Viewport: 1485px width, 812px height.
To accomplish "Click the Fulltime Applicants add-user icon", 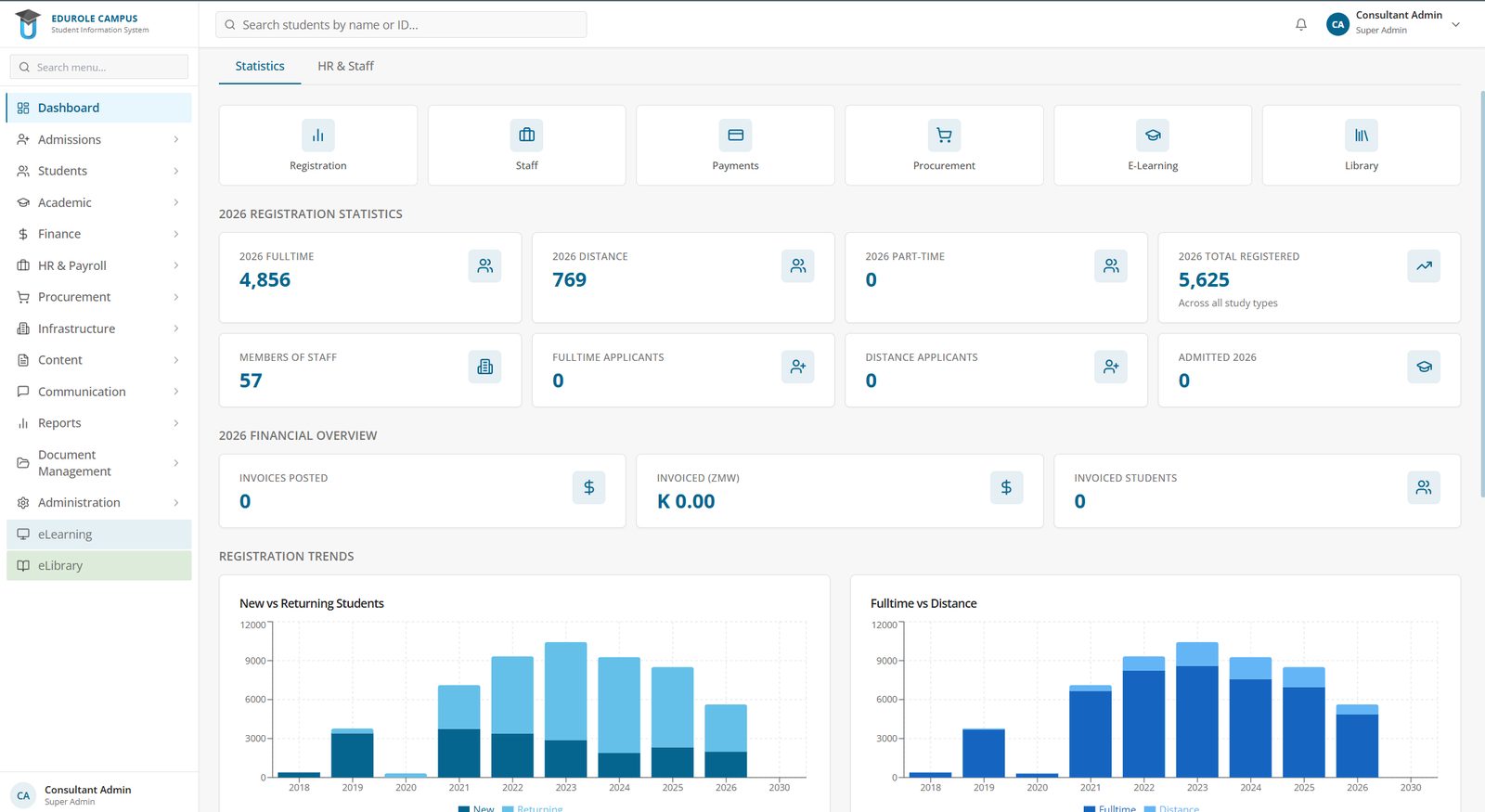I will click(798, 367).
